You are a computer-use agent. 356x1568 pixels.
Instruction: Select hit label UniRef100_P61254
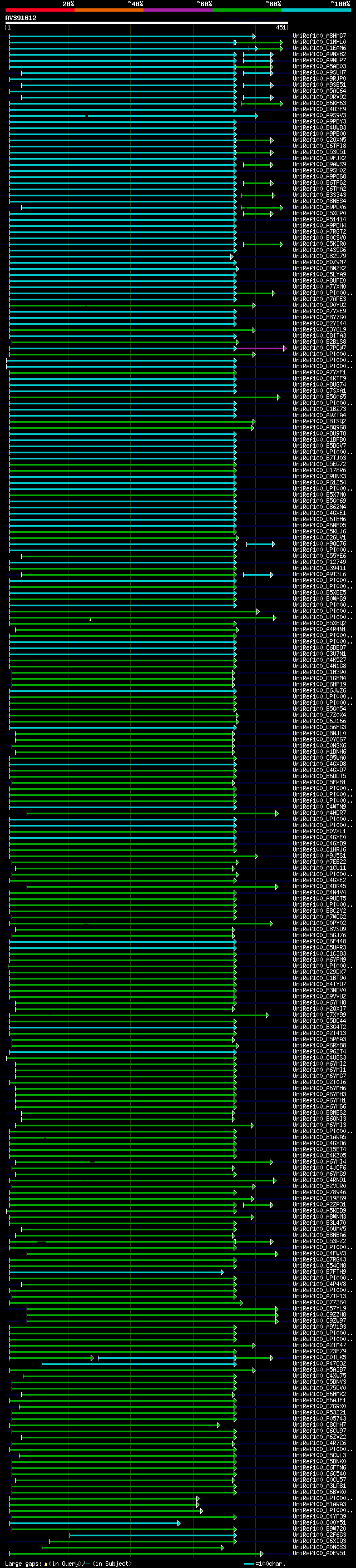319,483
